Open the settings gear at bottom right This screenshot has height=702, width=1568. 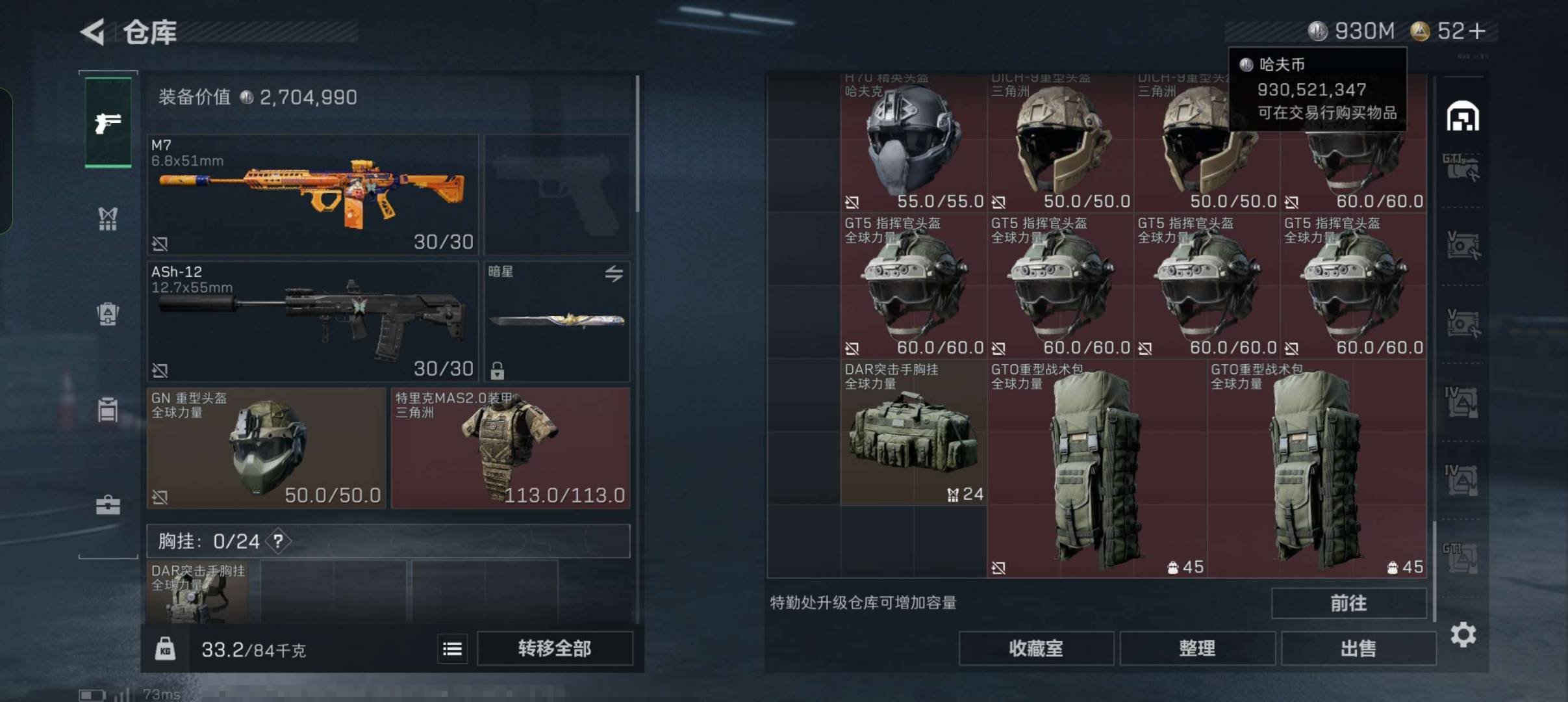(1463, 634)
